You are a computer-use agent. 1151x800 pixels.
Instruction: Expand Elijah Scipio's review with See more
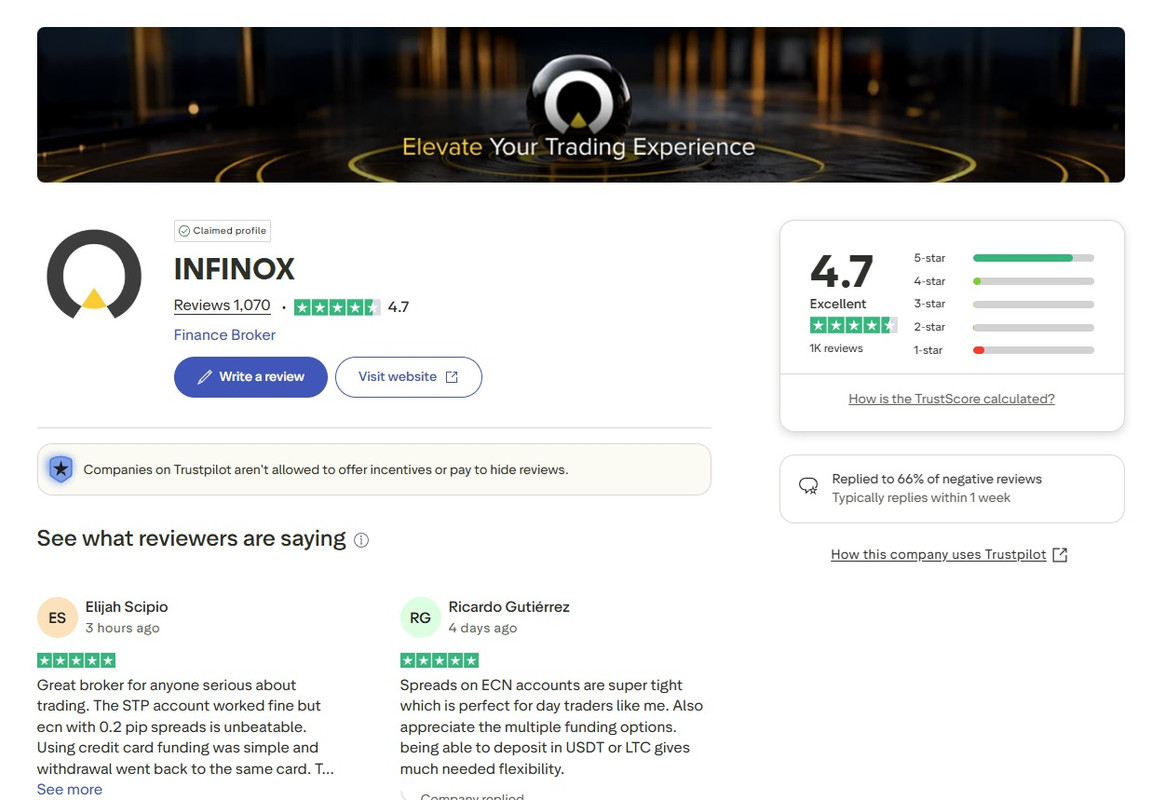point(70,790)
